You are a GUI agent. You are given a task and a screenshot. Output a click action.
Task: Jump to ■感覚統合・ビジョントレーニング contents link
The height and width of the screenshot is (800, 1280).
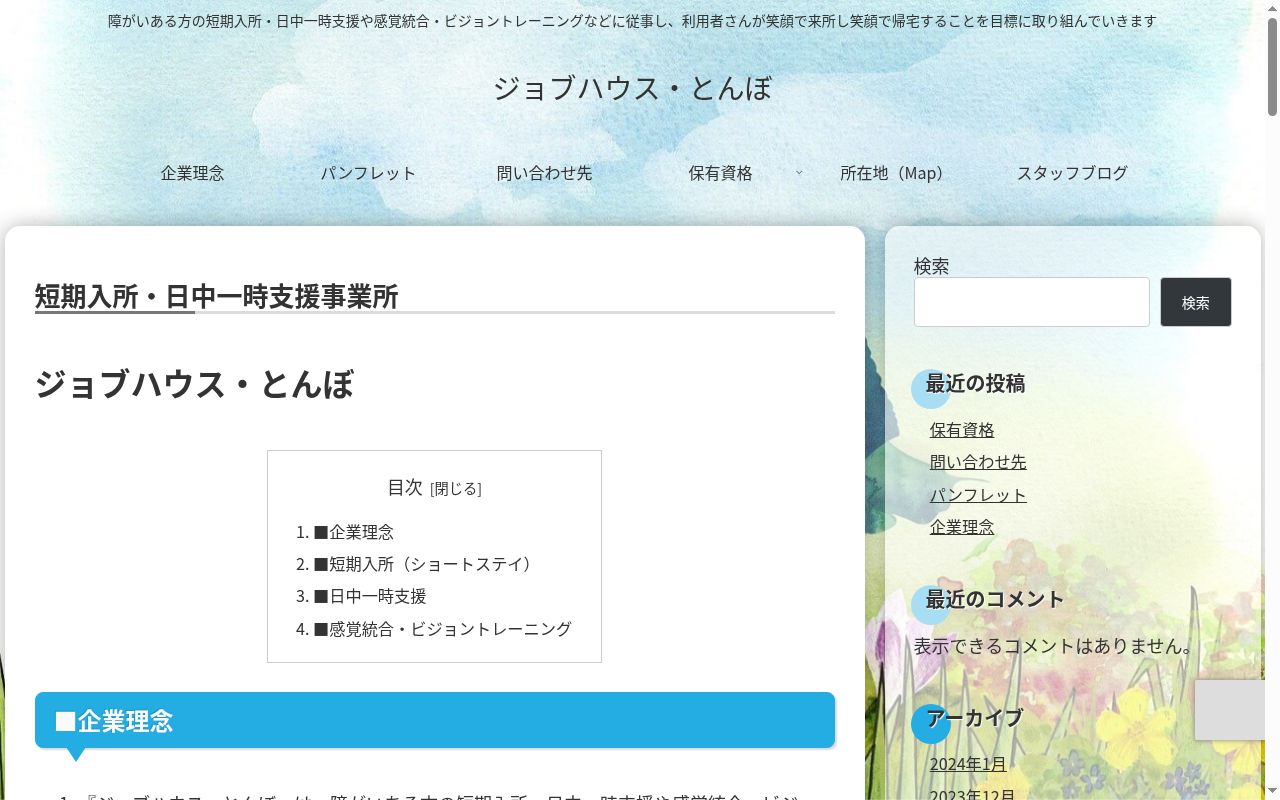click(443, 629)
